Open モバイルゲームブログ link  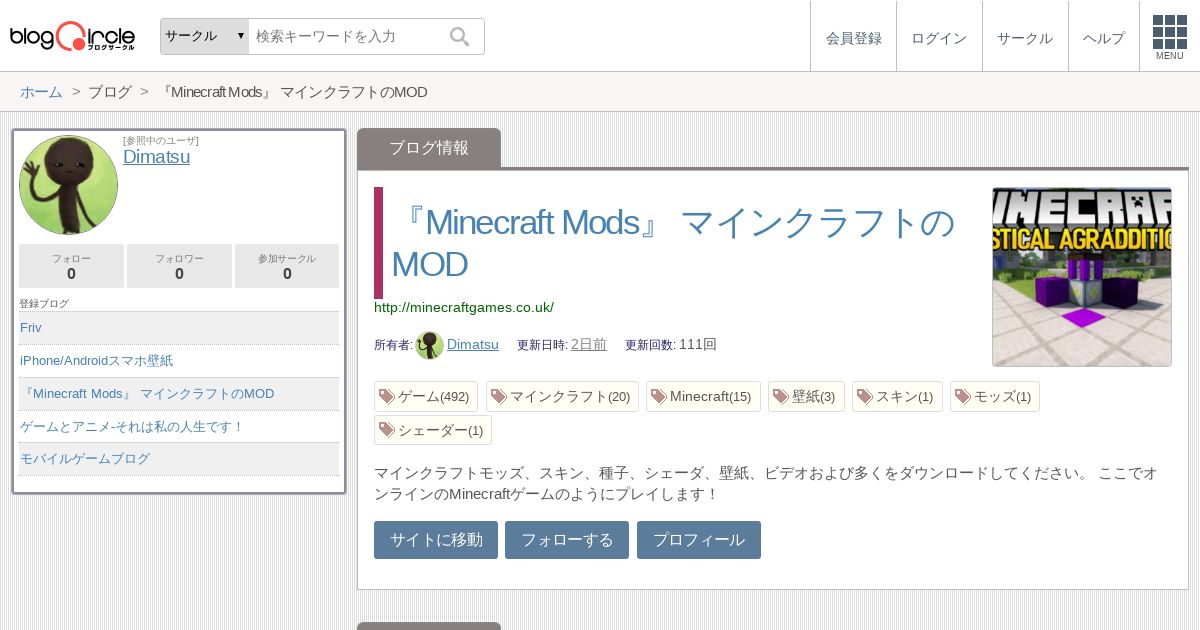179,459
